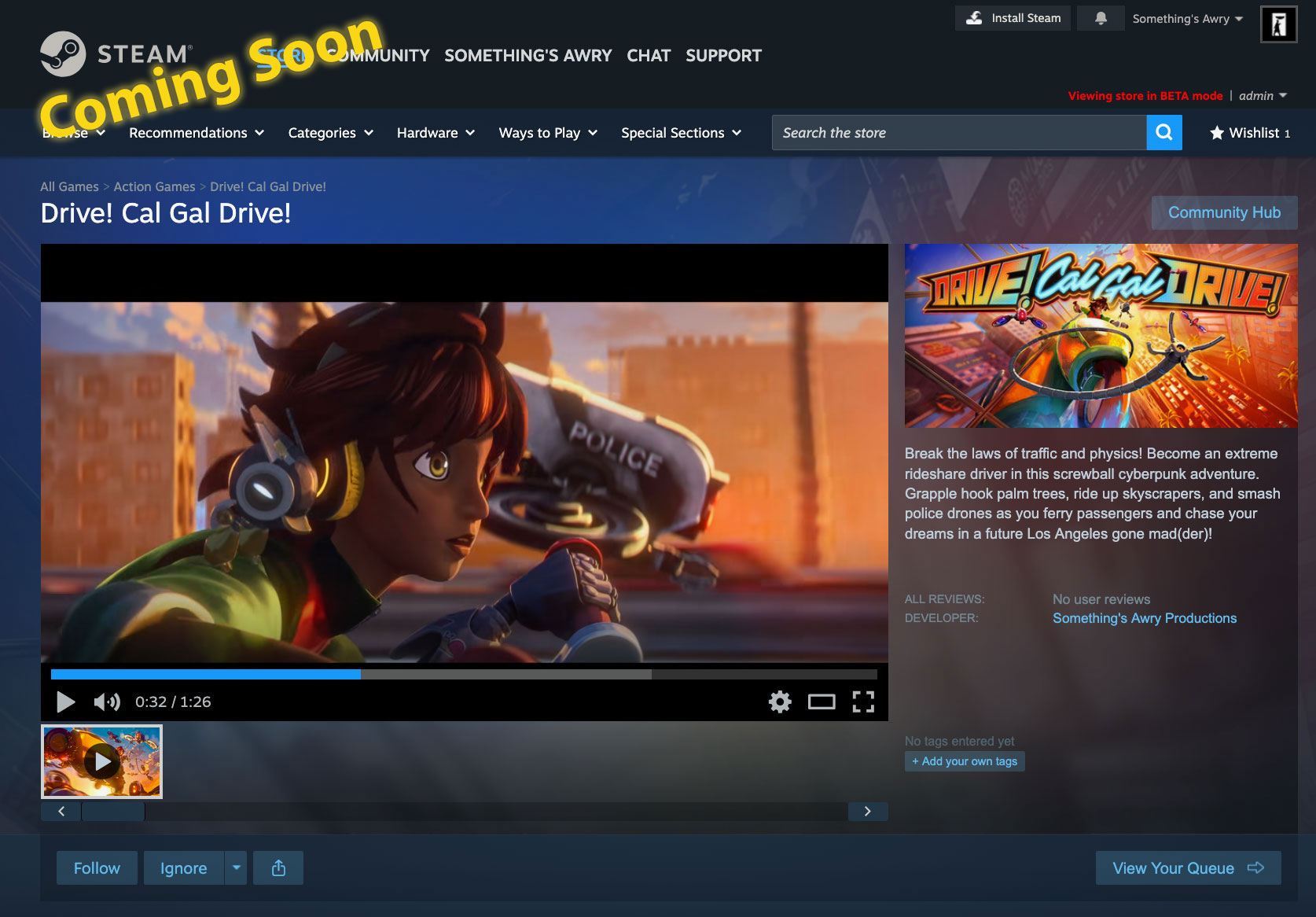Click the magnifier search button
This screenshot has height=917, width=1316.
1164,133
